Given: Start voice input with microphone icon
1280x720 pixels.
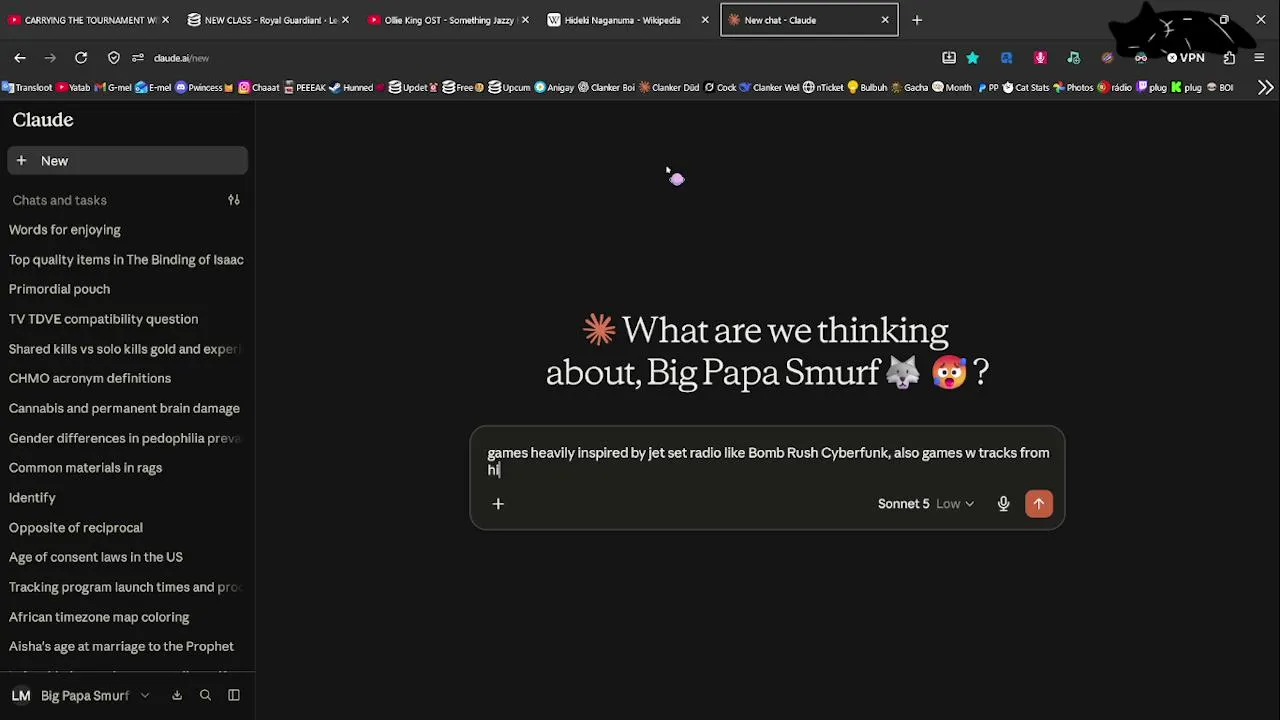Looking at the screenshot, I should pyautogui.click(x=1003, y=504).
